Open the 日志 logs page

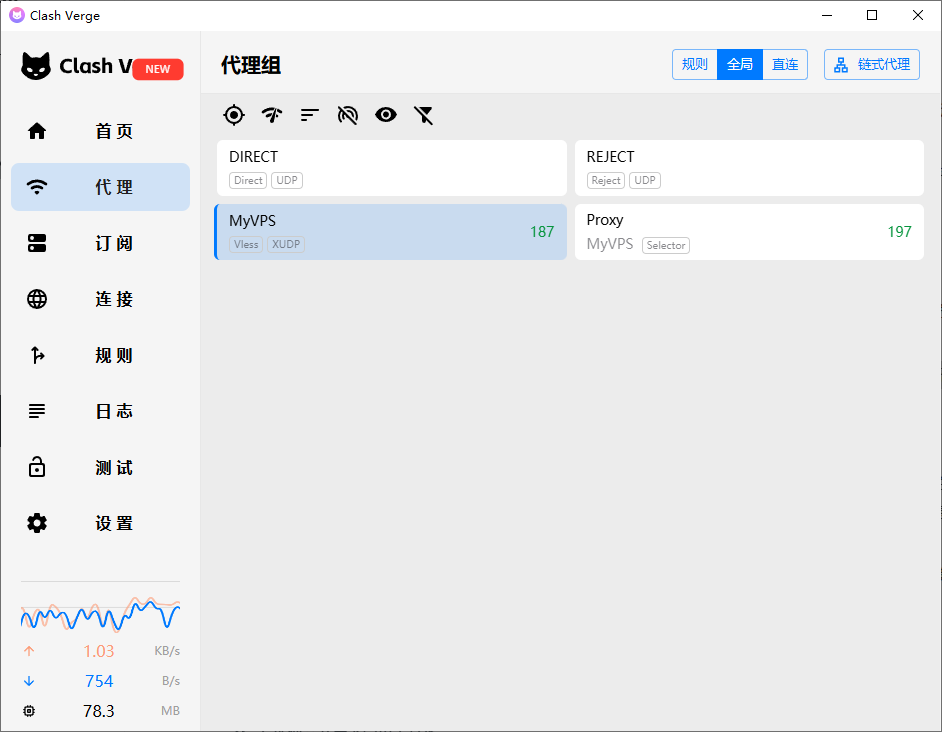(100, 411)
